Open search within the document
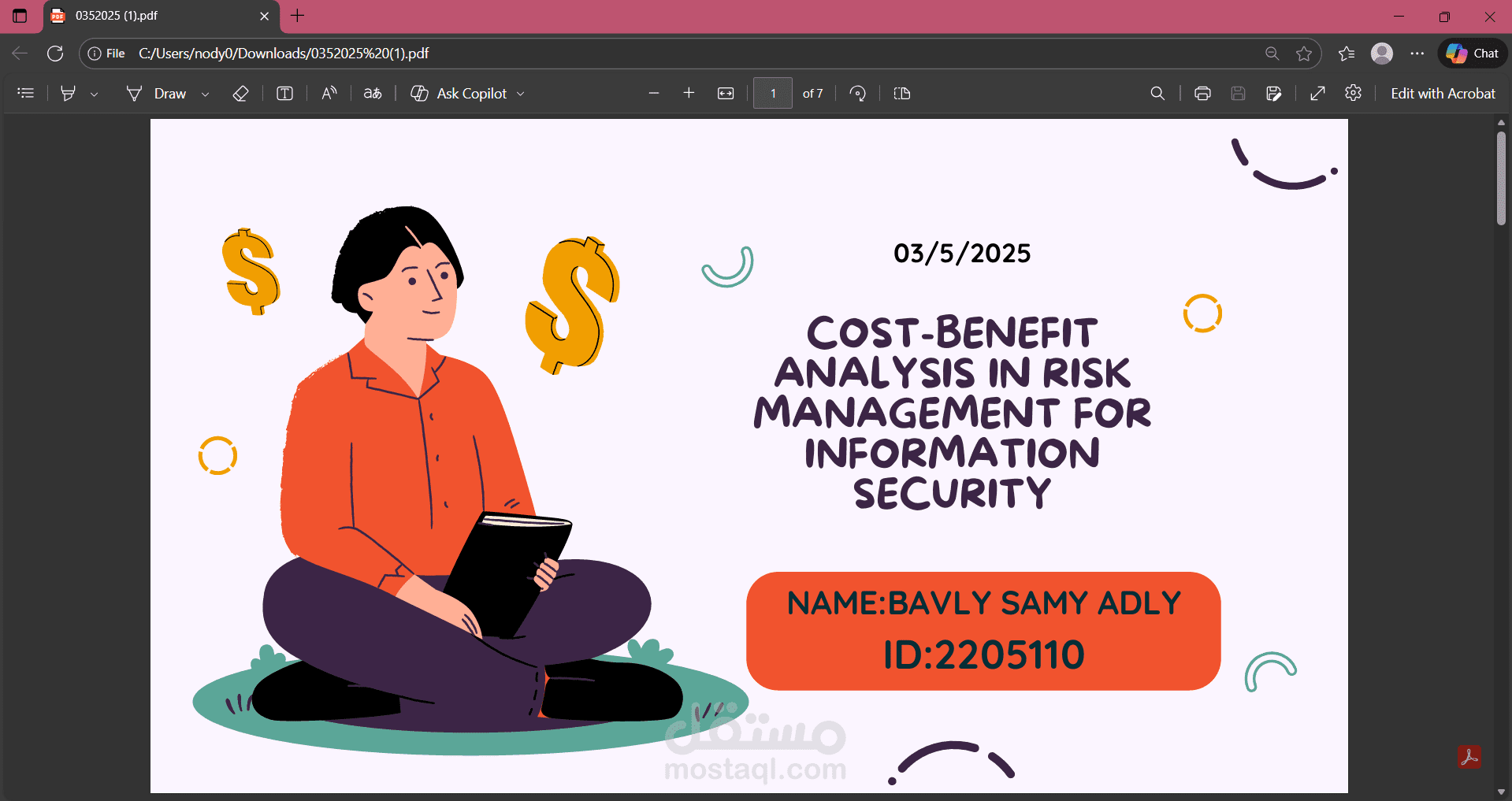The height and width of the screenshot is (801, 1512). point(1157,93)
